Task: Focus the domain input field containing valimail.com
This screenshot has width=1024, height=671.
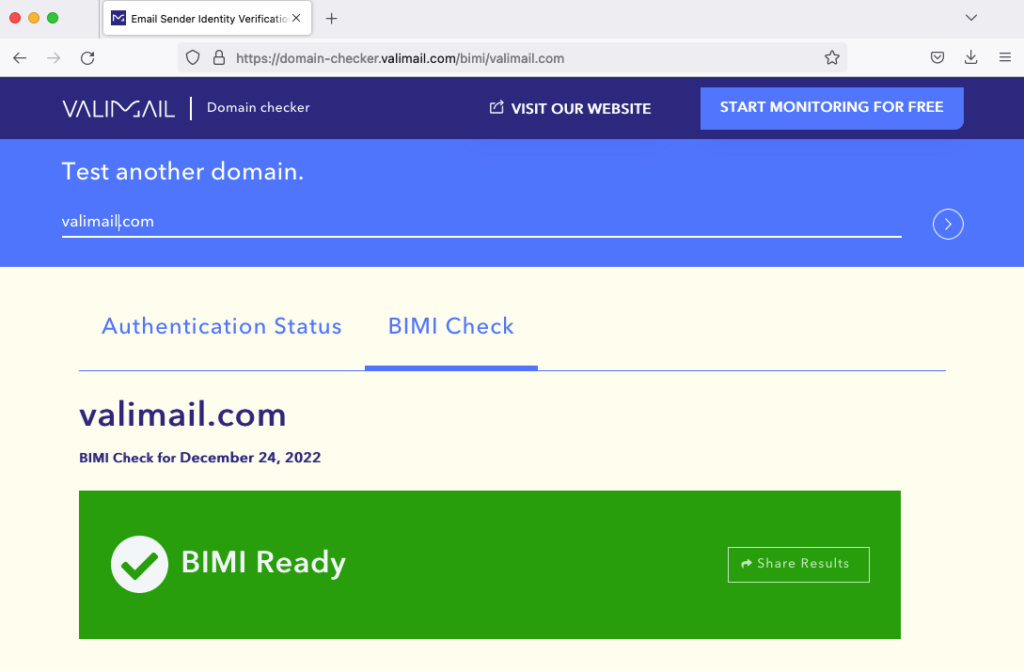Action: (481, 222)
